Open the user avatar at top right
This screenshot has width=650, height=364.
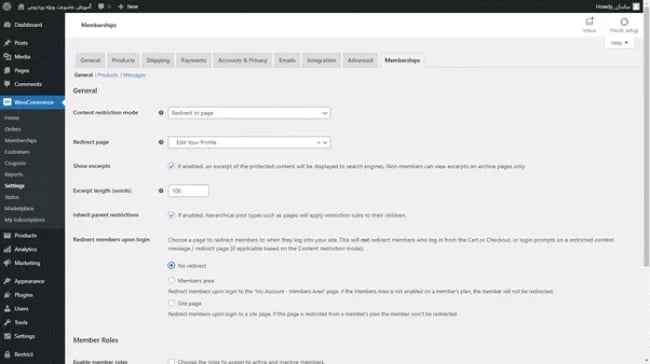(x=636, y=7)
